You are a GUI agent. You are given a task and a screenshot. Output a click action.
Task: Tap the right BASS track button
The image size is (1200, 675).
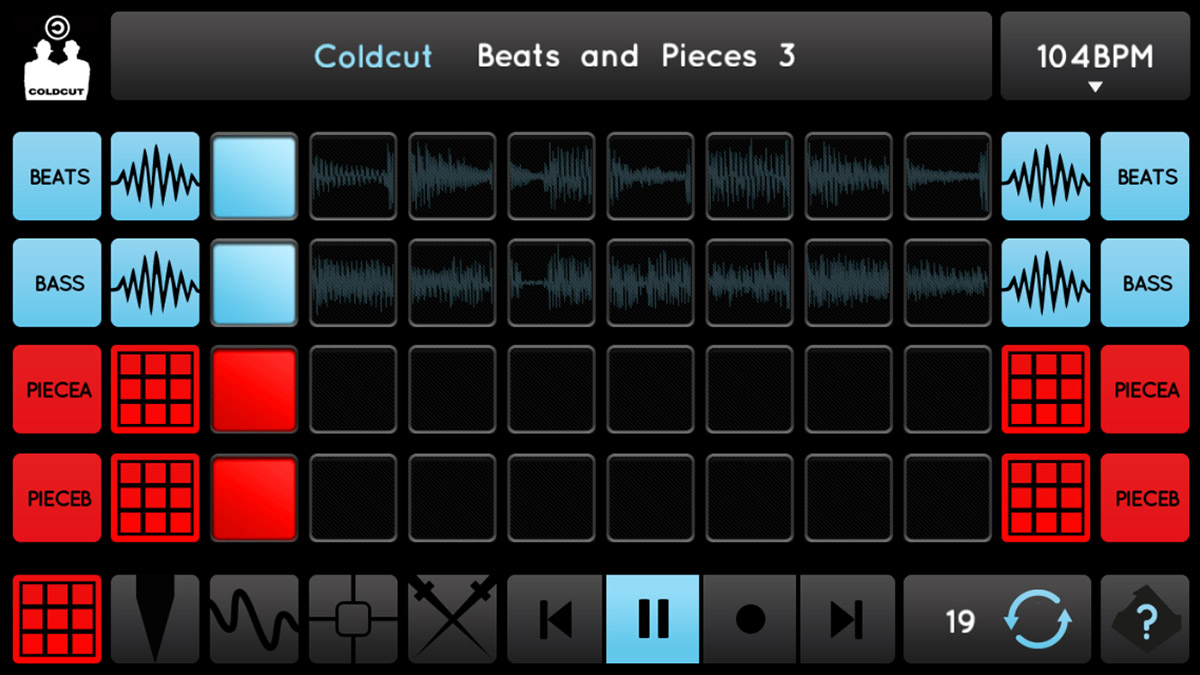[x=1145, y=283]
